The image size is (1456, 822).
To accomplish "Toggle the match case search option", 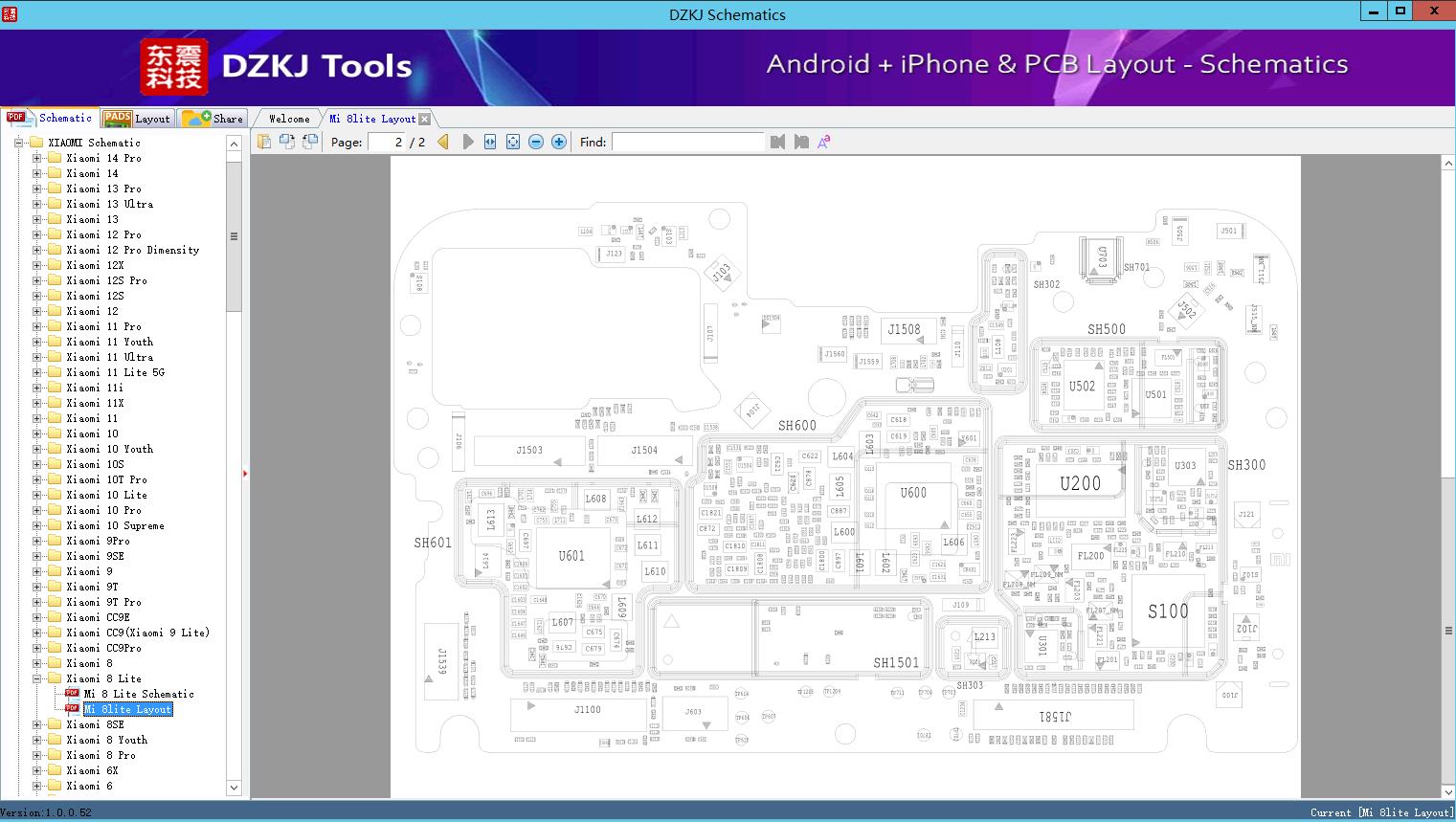I will click(823, 142).
